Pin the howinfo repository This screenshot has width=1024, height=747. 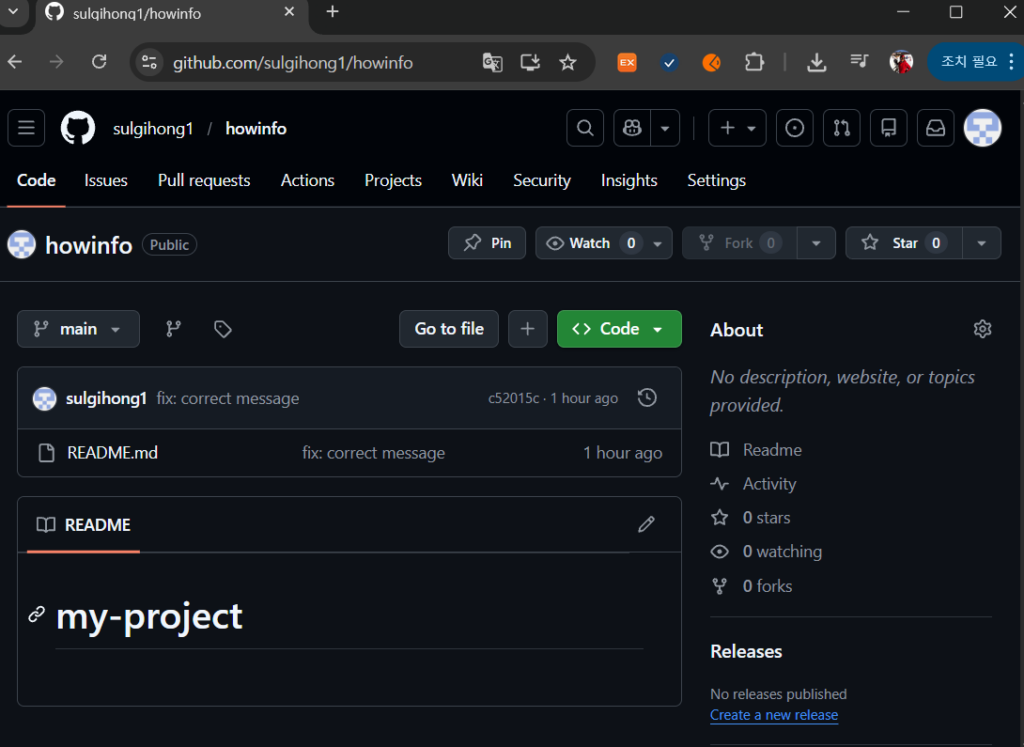[487, 243]
